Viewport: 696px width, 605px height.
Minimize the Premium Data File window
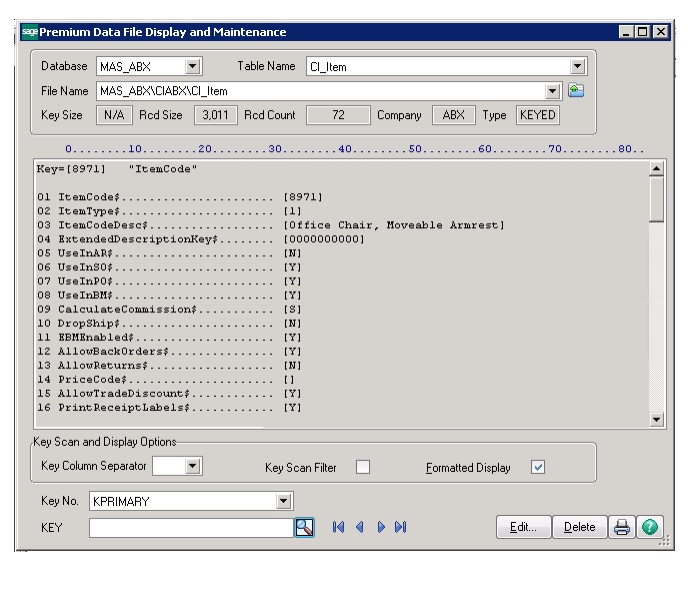click(x=626, y=32)
